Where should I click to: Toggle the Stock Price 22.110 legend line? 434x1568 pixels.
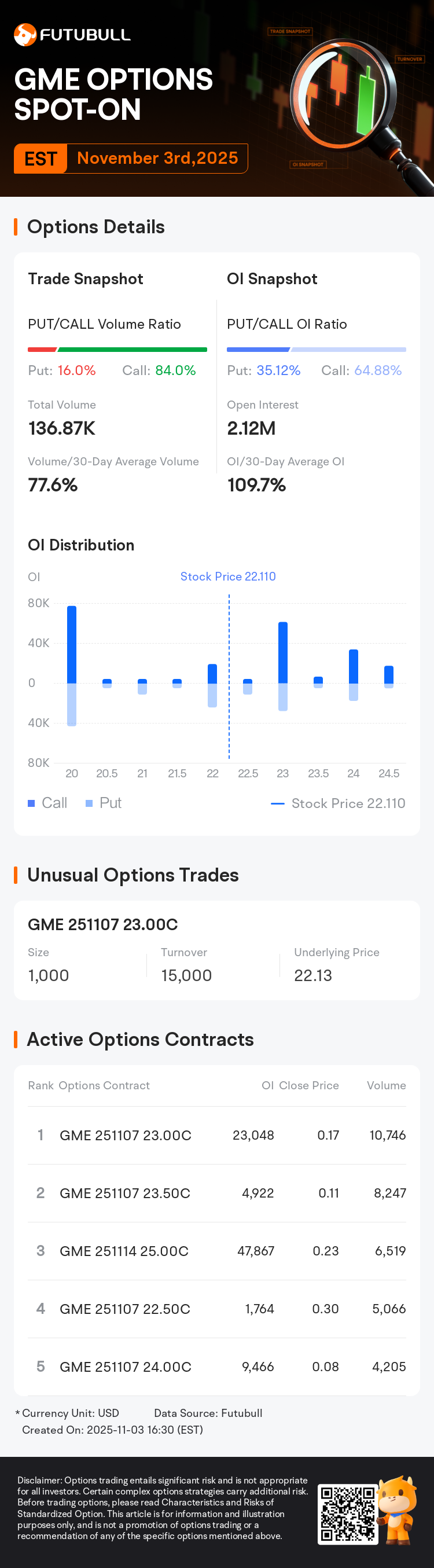pyautogui.click(x=278, y=803)
